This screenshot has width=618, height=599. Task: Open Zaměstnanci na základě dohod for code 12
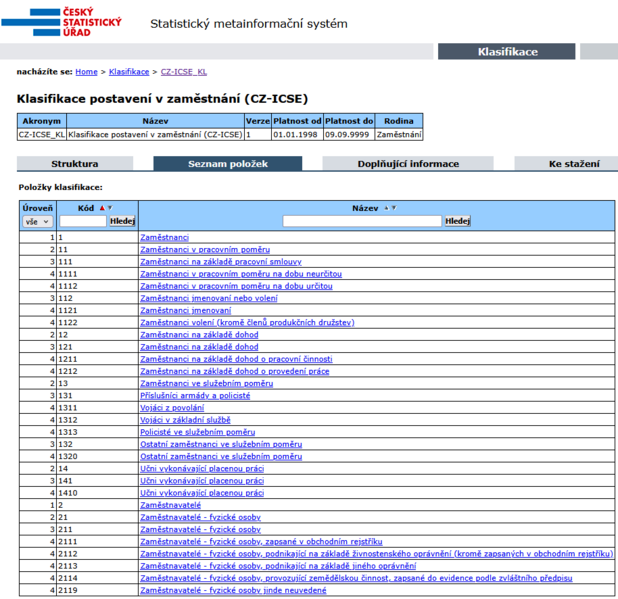(199, 335)
